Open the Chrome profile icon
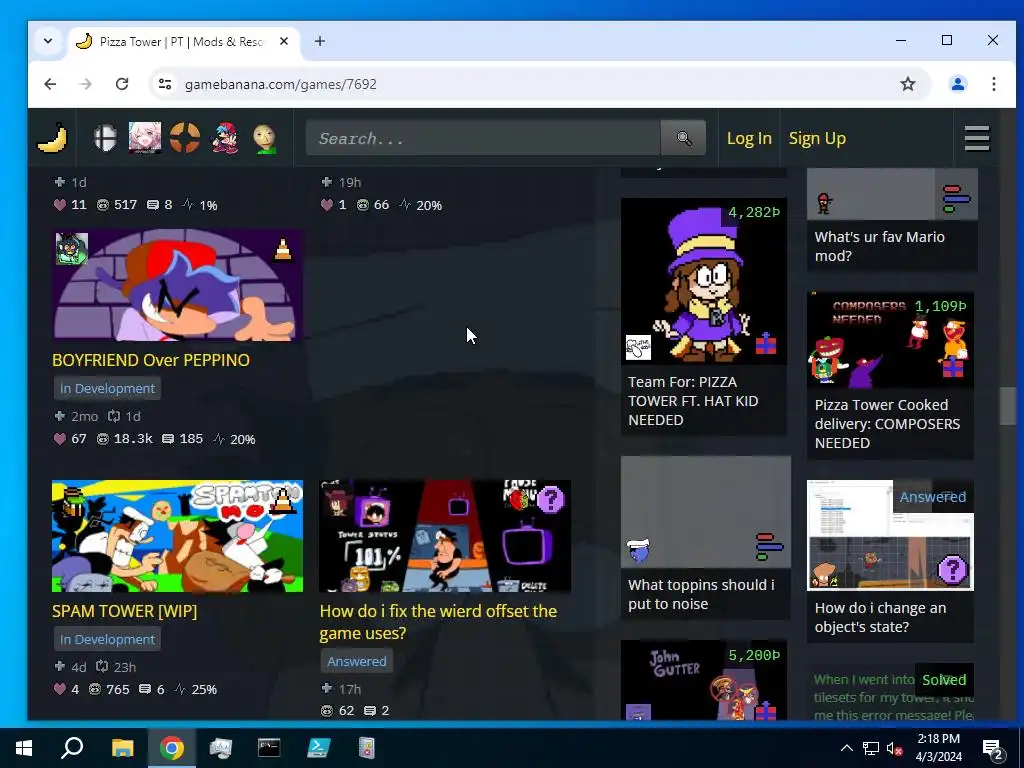 [x=957, y=84]
